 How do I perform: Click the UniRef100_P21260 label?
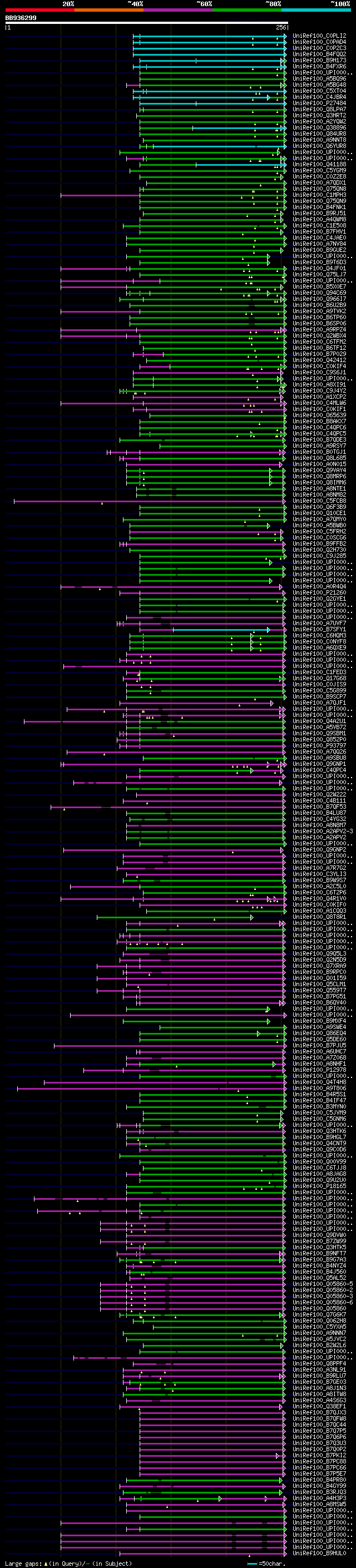tap(319, 593)
